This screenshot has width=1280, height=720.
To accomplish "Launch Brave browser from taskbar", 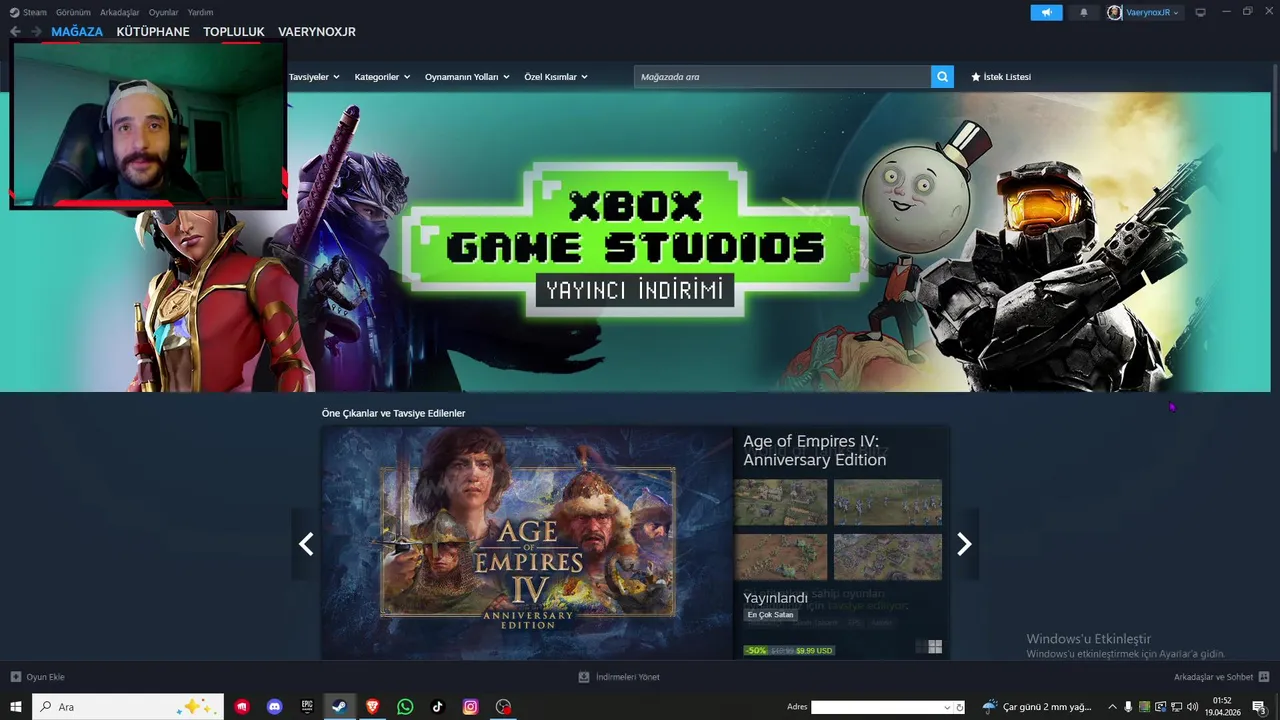I will pyautogui.click(x=372, y=707).
